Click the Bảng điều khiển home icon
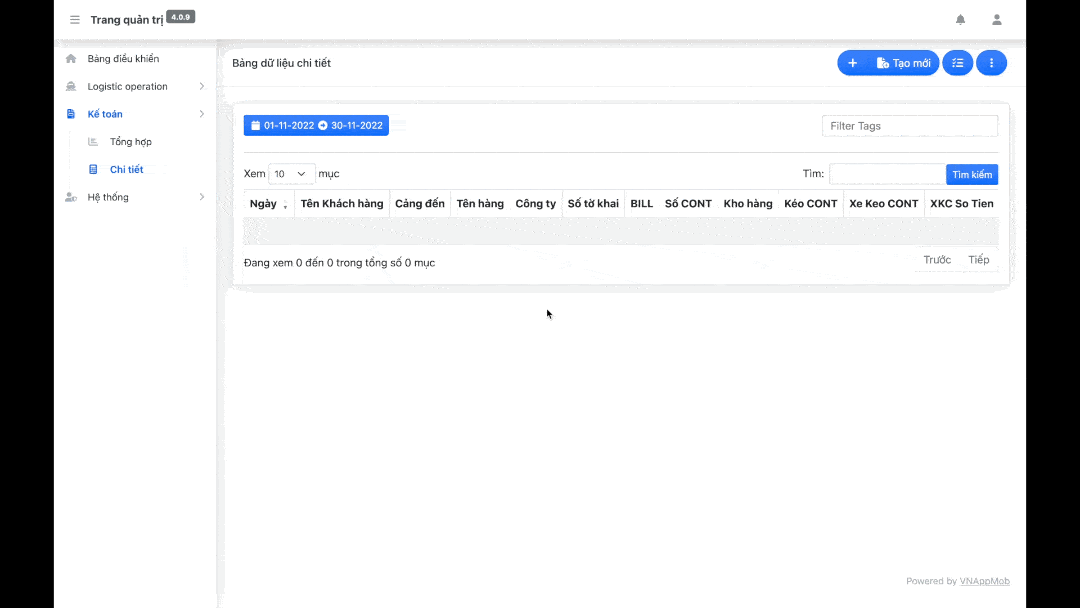Viewport: 1080px width, 608px height. tap(71, 59)
